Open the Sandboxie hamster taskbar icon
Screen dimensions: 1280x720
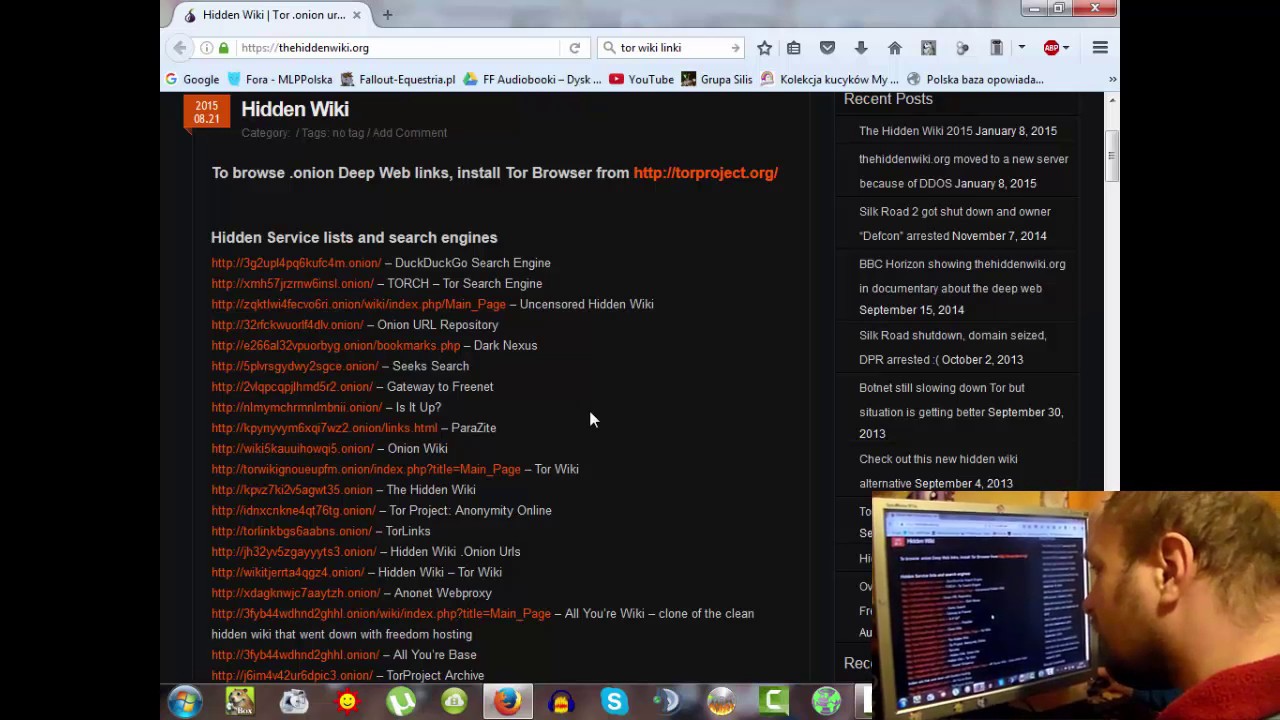tap(240, 702)
